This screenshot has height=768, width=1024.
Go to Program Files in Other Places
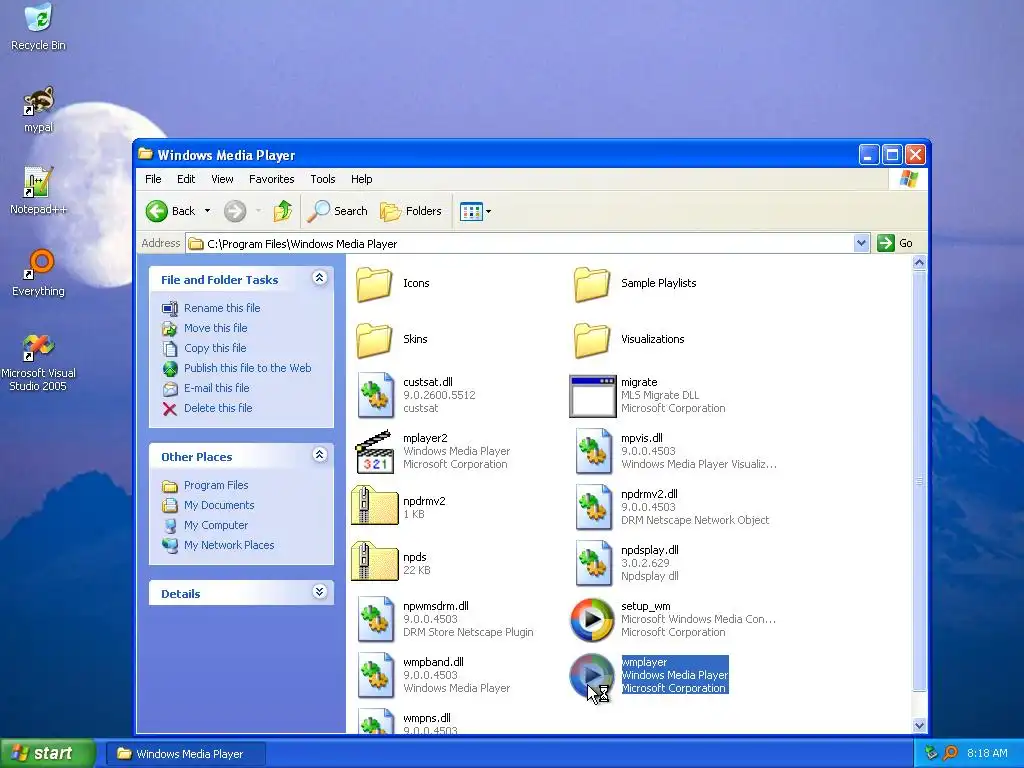point(216,485)
